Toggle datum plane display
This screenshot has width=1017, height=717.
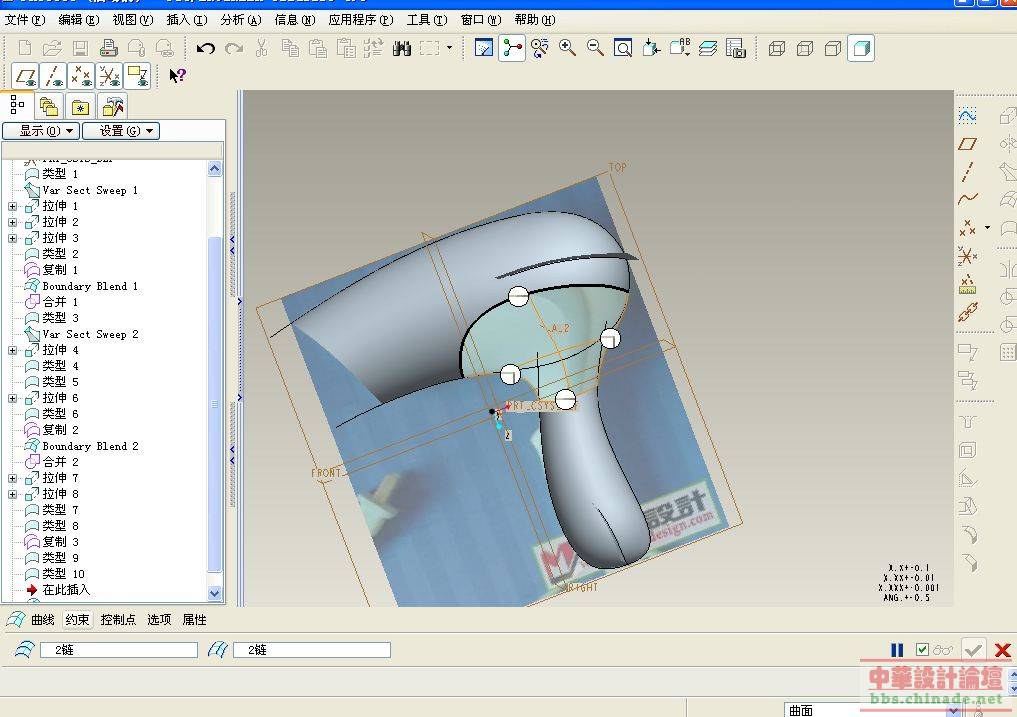(x=25, y=77)
